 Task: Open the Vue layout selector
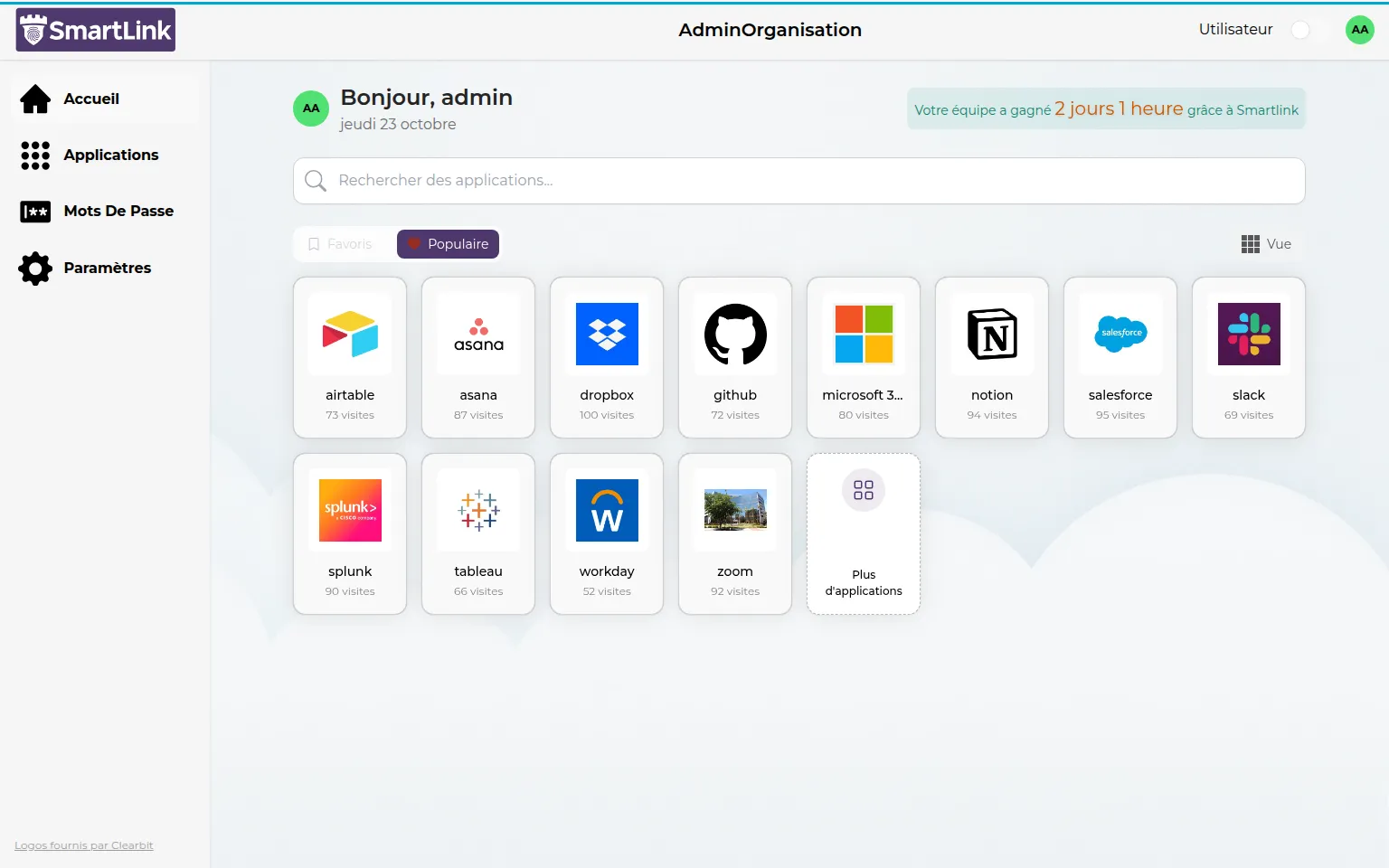coord(1266,244)
